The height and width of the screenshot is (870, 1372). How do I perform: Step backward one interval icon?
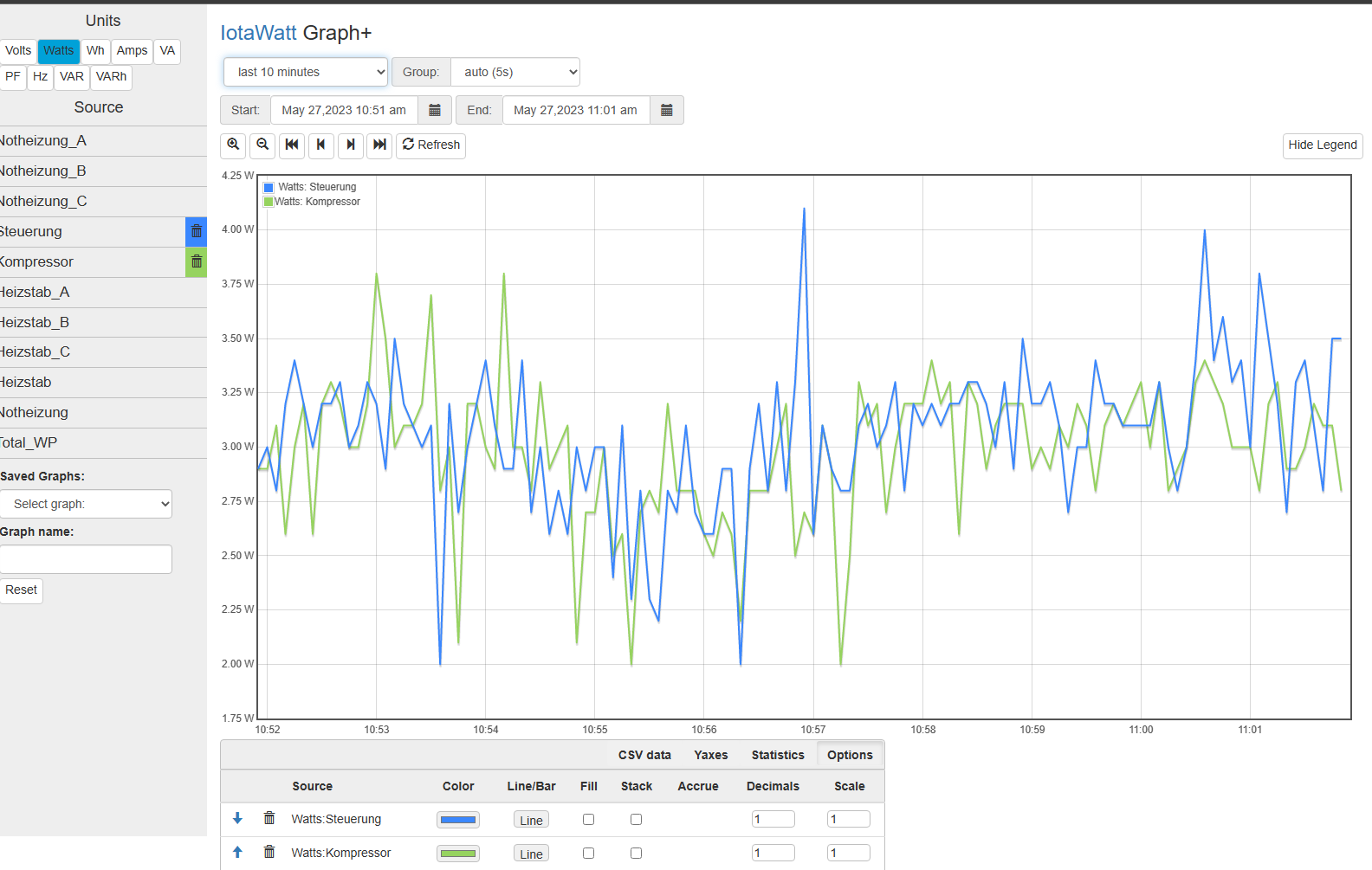[321, 145]
